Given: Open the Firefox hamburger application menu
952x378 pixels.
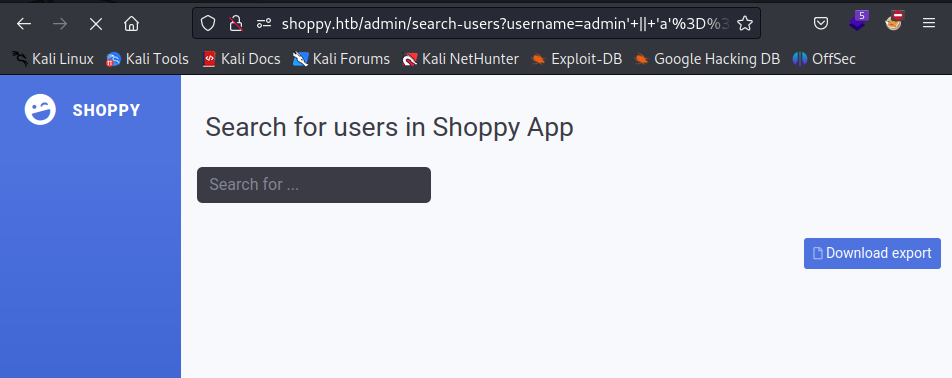Looking at the screenshot, I should 928,24.
